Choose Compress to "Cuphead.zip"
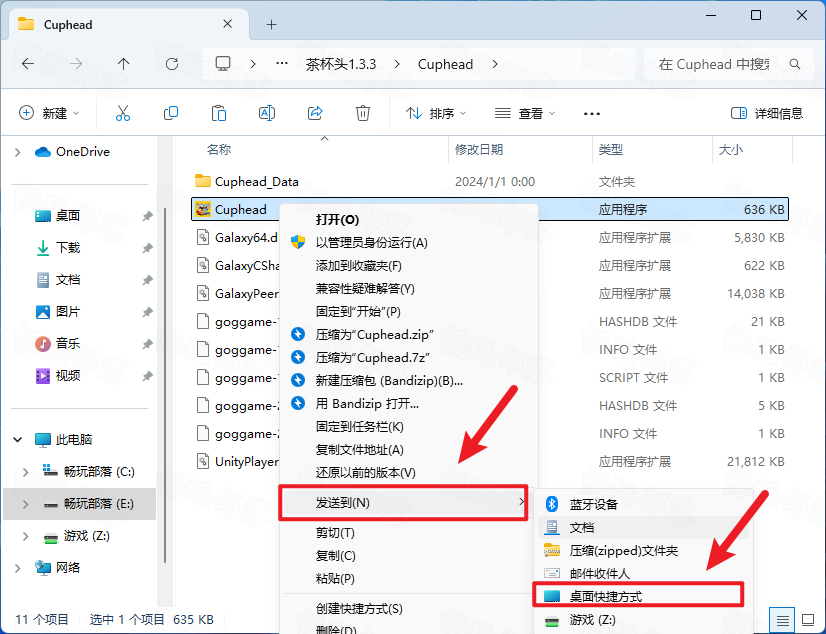Screen dimensions: 826x634 point(408,334)
